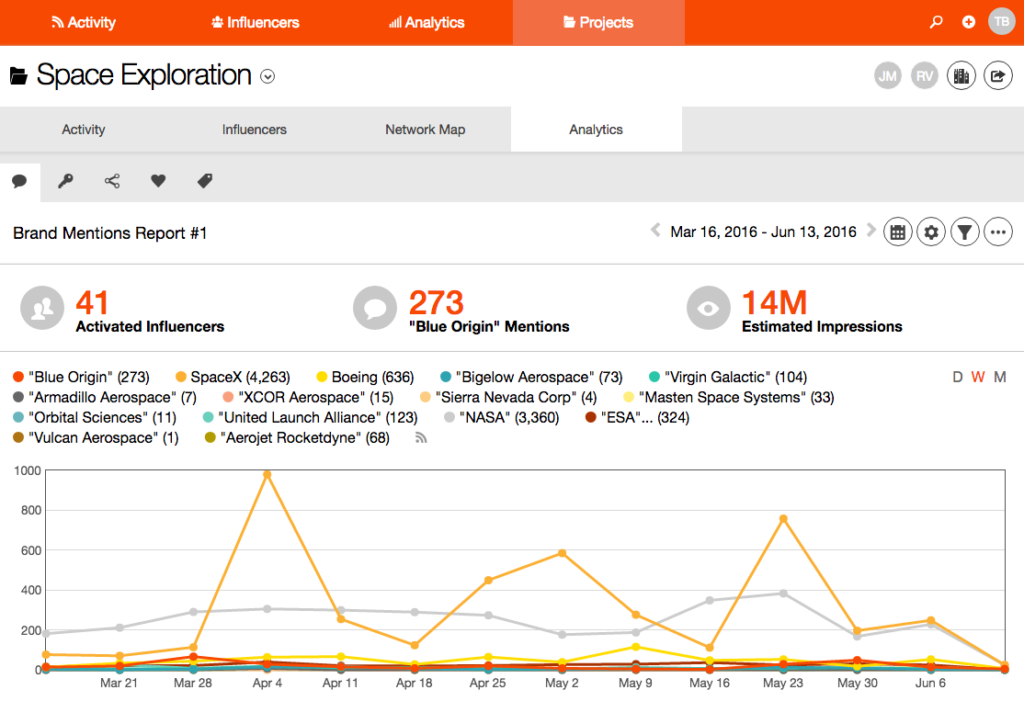The image size is (1024, 701).
Task: Click the plus add icon in top bar
Action: click(968, 22)
